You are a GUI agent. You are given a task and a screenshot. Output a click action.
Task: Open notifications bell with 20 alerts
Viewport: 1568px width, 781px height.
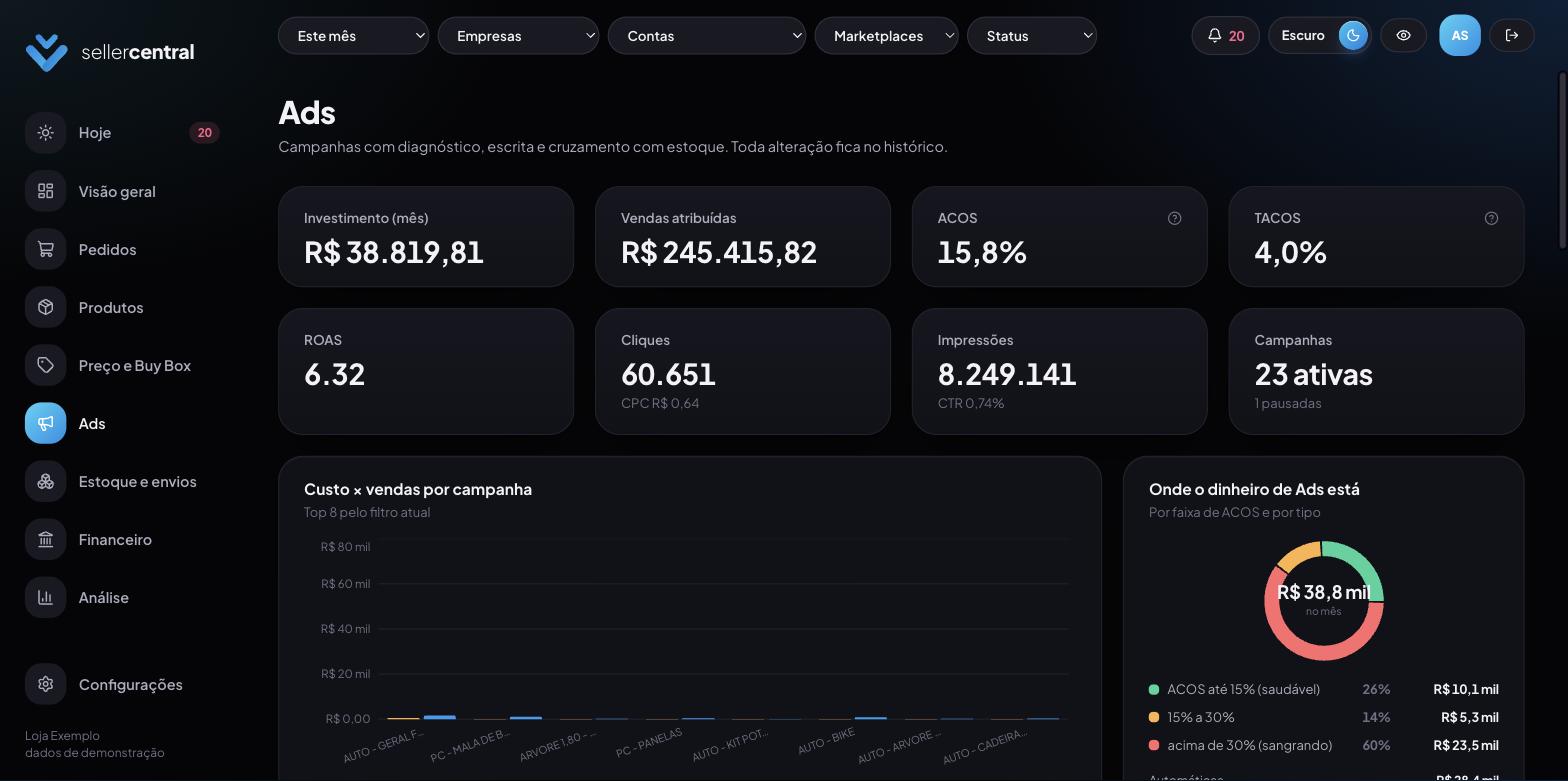[x=1225, y=35]
